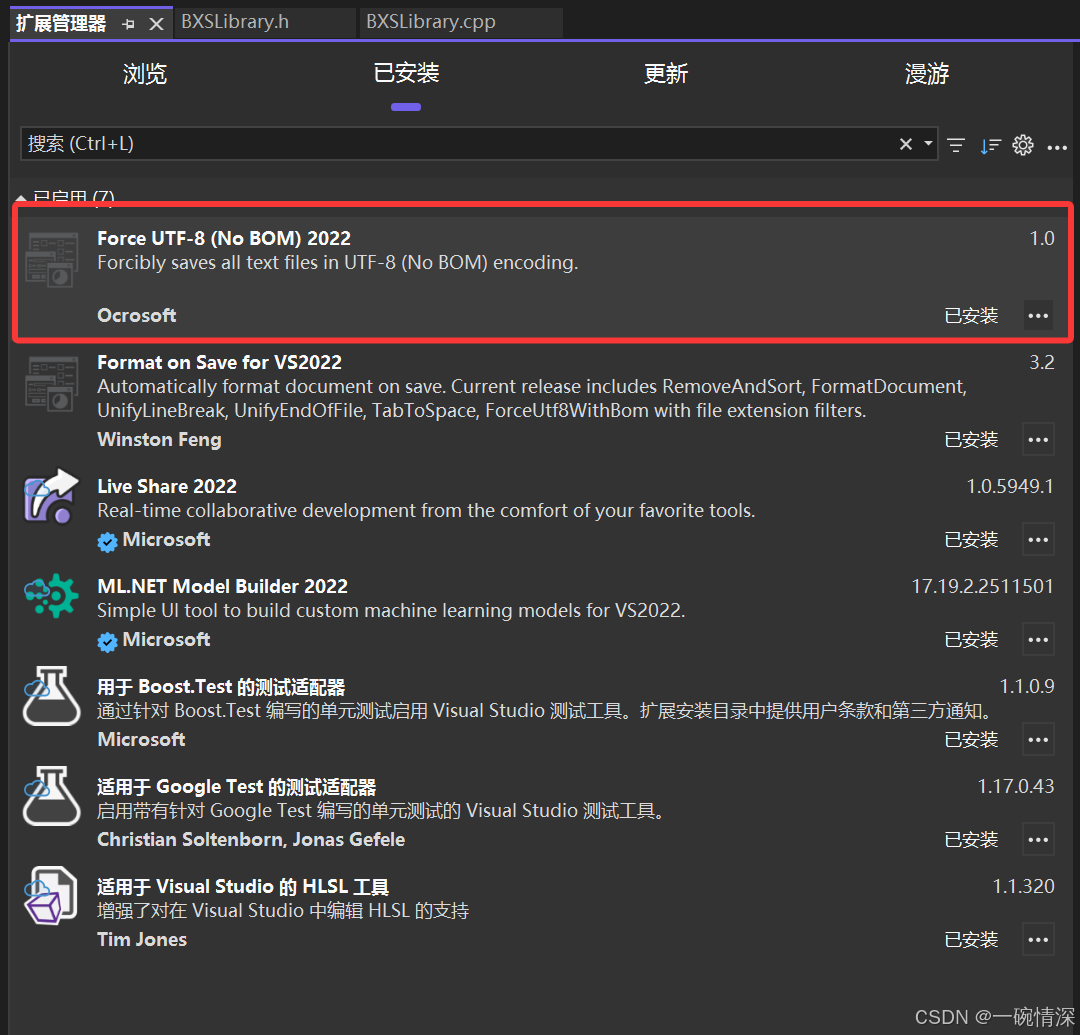Click Boost.Test adapter flask icon
Screen dimensions: 1080x1035
52,696
